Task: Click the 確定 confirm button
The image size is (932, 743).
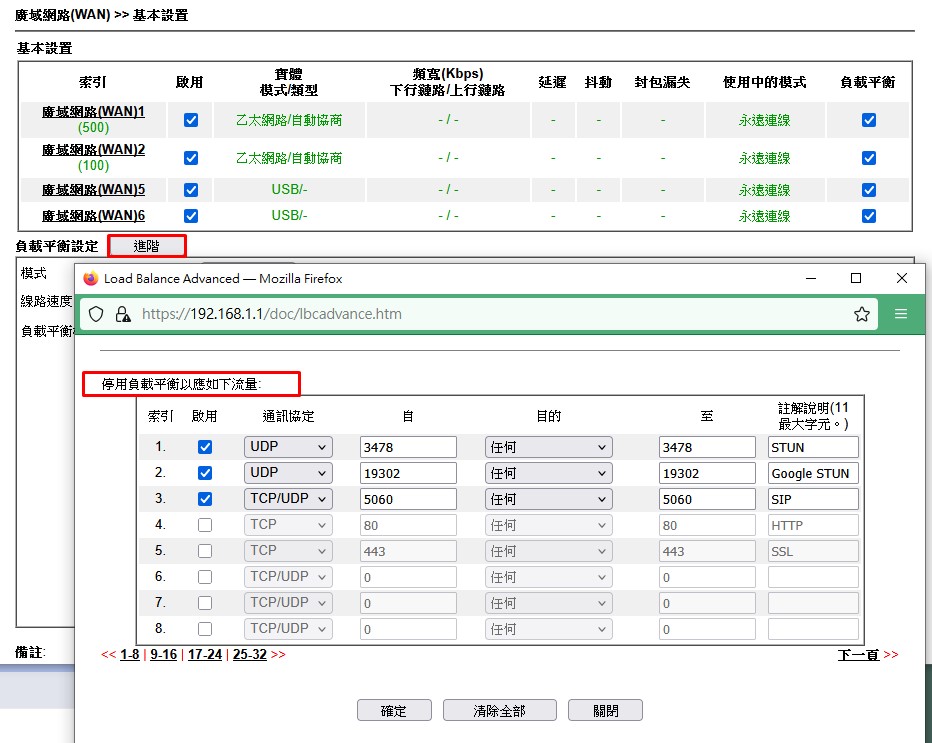Action: [x=394, y=710]
